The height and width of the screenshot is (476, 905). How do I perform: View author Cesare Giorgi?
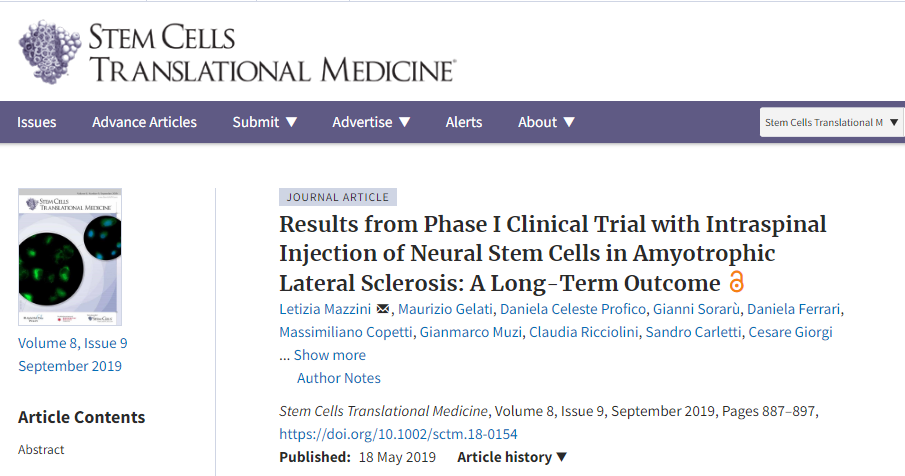[792, 331]
